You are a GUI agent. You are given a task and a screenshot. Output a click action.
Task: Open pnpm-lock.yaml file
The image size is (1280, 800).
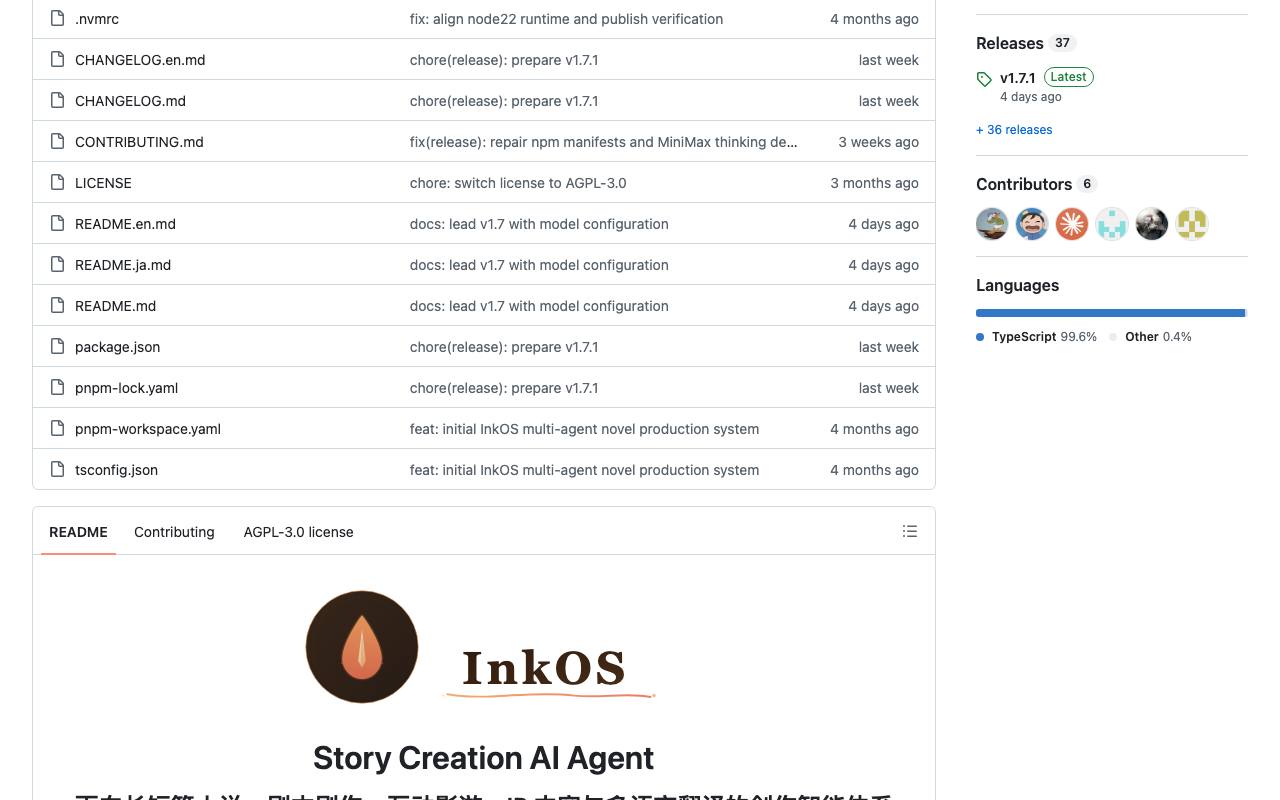click(x=126, y=388)
